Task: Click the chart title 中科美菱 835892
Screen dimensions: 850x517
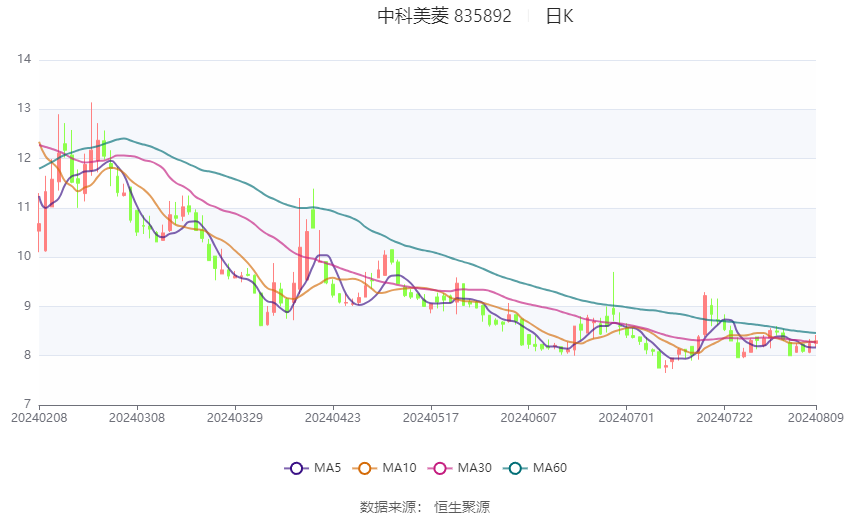Action: (444, 16)
